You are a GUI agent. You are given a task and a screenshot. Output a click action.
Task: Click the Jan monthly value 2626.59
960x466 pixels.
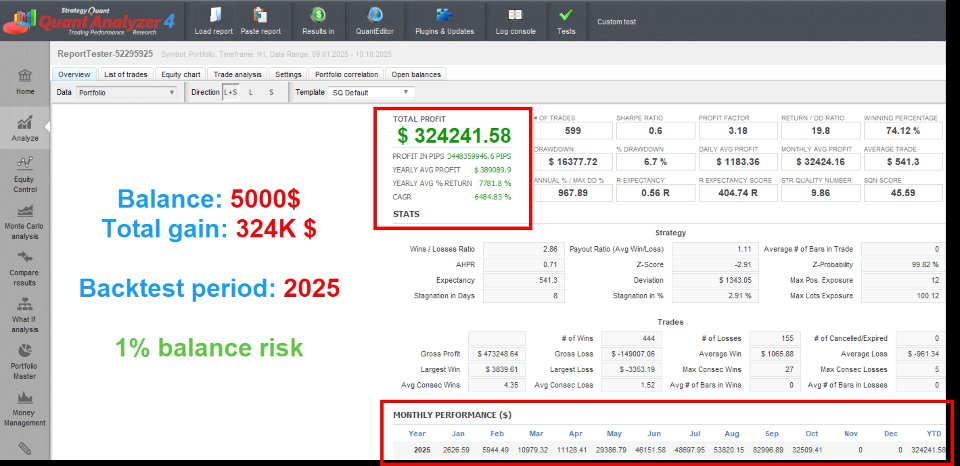[456, 450]
